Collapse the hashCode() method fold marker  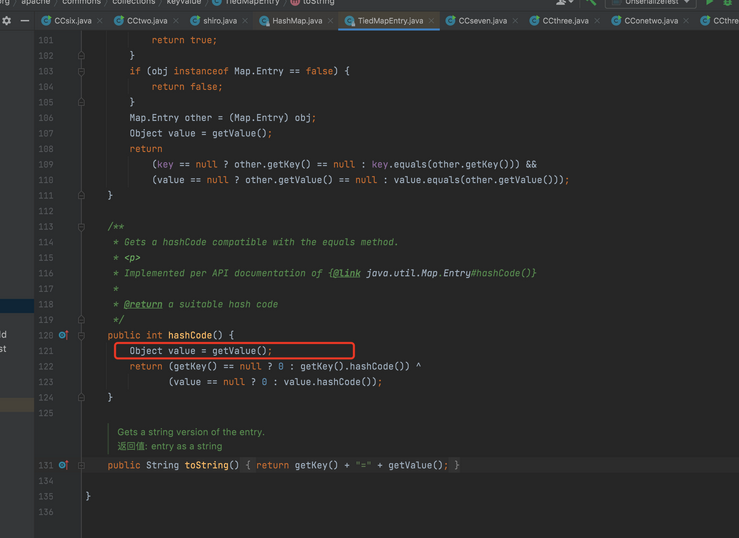pos(81,335)
